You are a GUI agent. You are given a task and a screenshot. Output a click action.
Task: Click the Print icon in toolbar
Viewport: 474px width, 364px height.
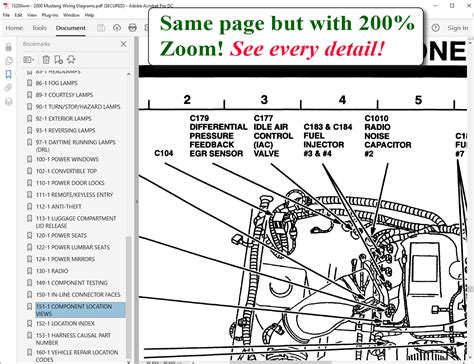(132, 28)
